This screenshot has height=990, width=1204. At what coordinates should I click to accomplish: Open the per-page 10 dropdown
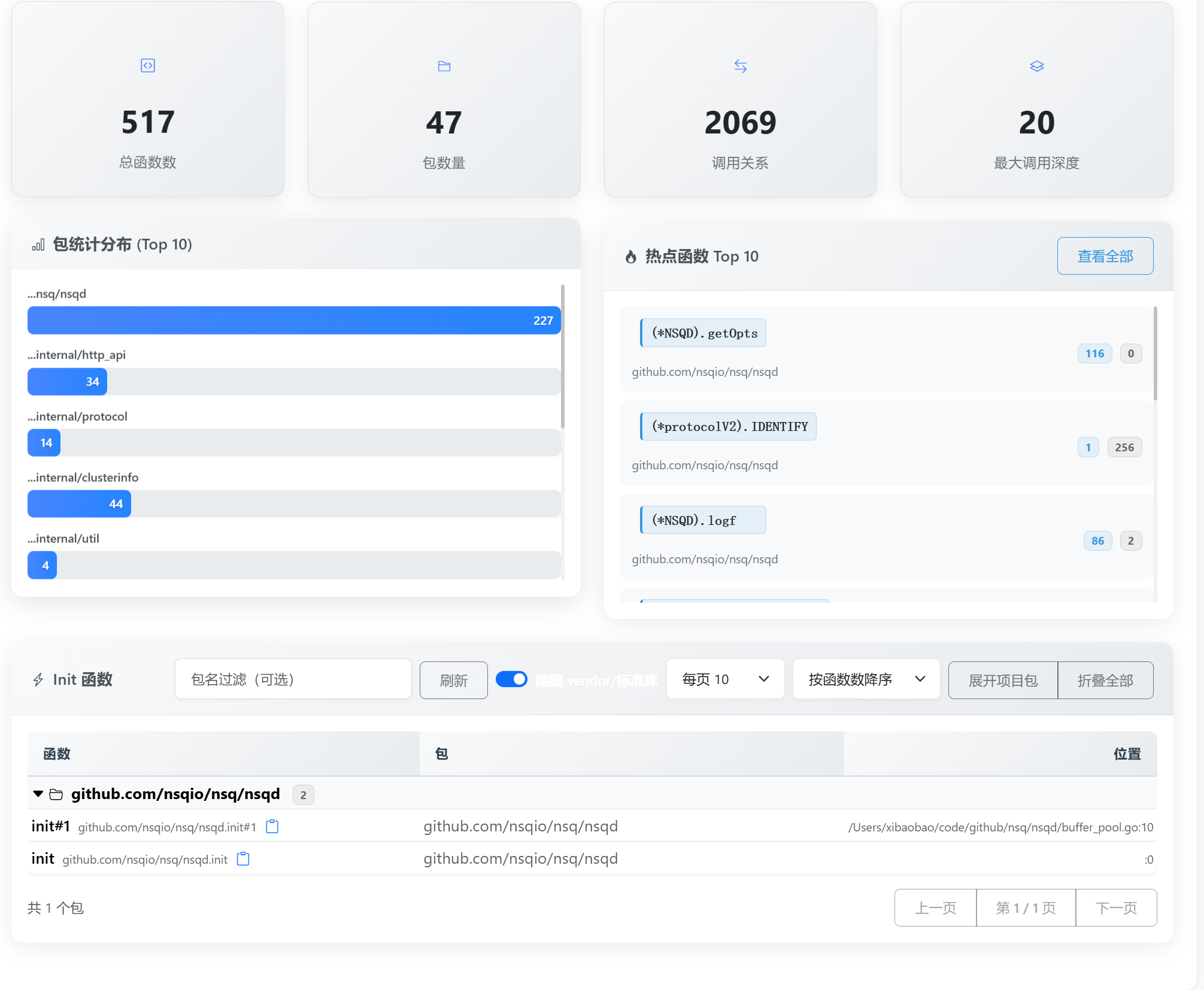coord(725,679)
